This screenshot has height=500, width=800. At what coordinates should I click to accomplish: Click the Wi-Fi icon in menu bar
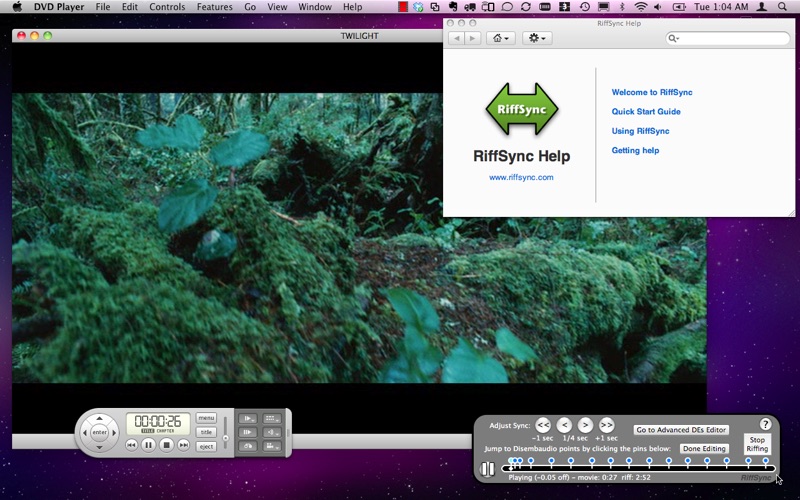pos(641,7)
